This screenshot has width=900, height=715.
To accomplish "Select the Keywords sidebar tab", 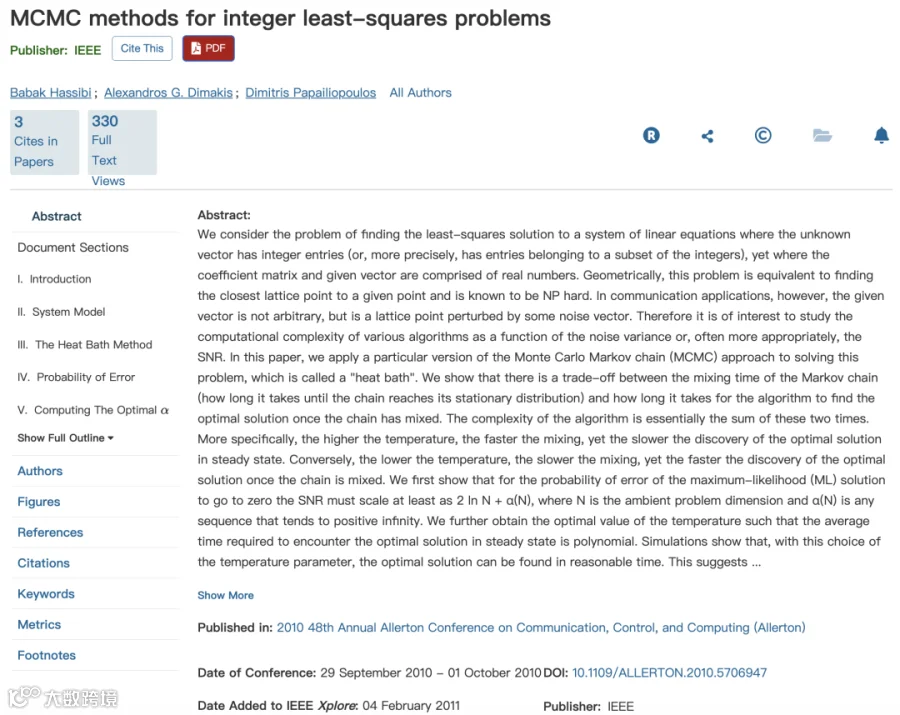I will pyautogui.click(x=46, y=594).
